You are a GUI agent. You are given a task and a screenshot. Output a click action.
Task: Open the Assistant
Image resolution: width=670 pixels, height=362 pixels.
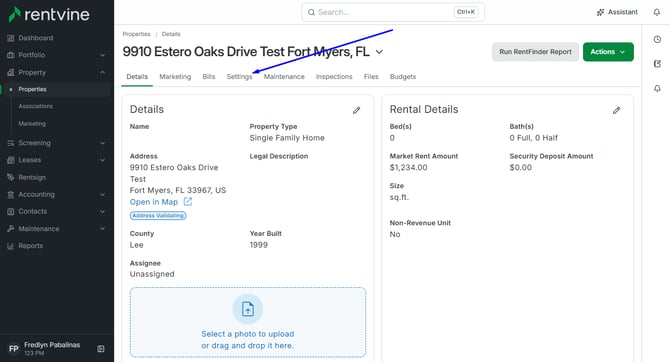pyautogui.click(x=617, y=12)
